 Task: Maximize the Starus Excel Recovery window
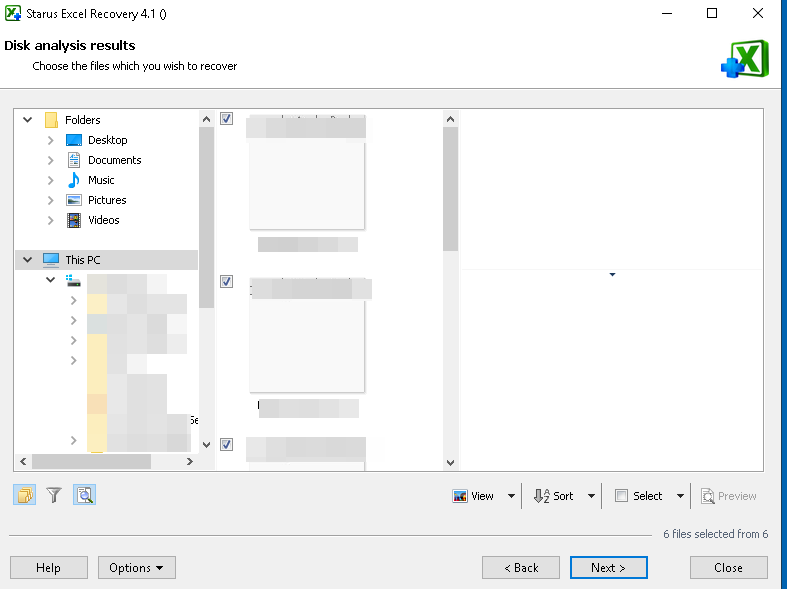712,13
